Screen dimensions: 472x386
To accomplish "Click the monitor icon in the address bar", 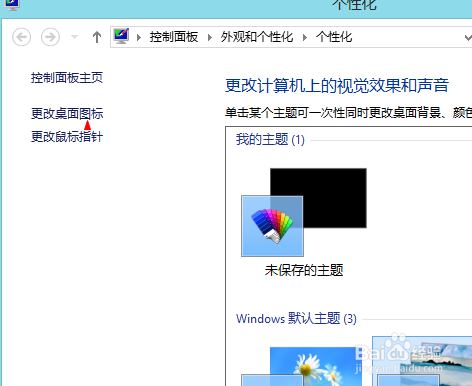I will point(121,36).
